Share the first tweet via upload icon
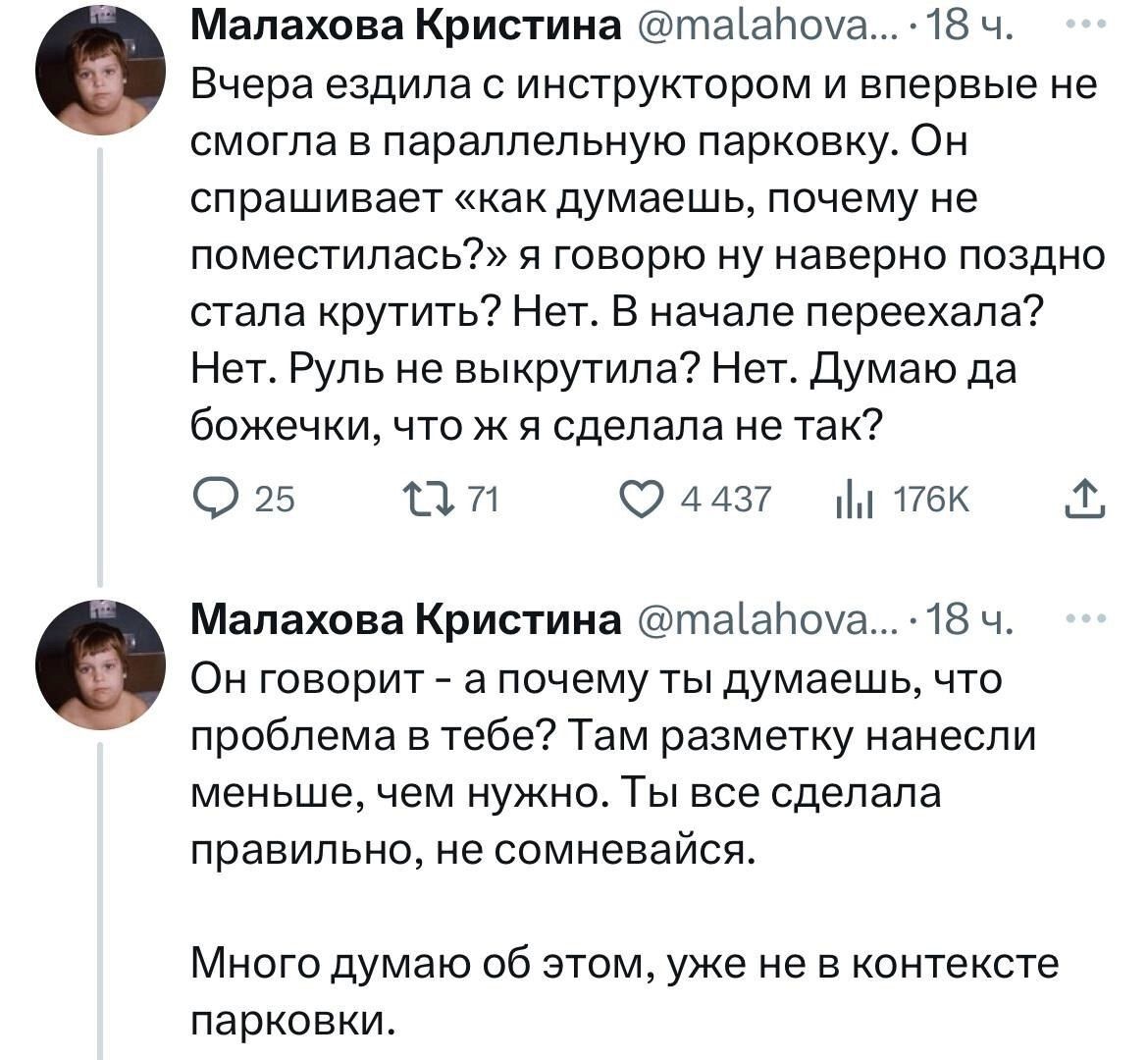This screenshot has height=1060, width=1148. pyautogui.click(x=1084, y=499)
